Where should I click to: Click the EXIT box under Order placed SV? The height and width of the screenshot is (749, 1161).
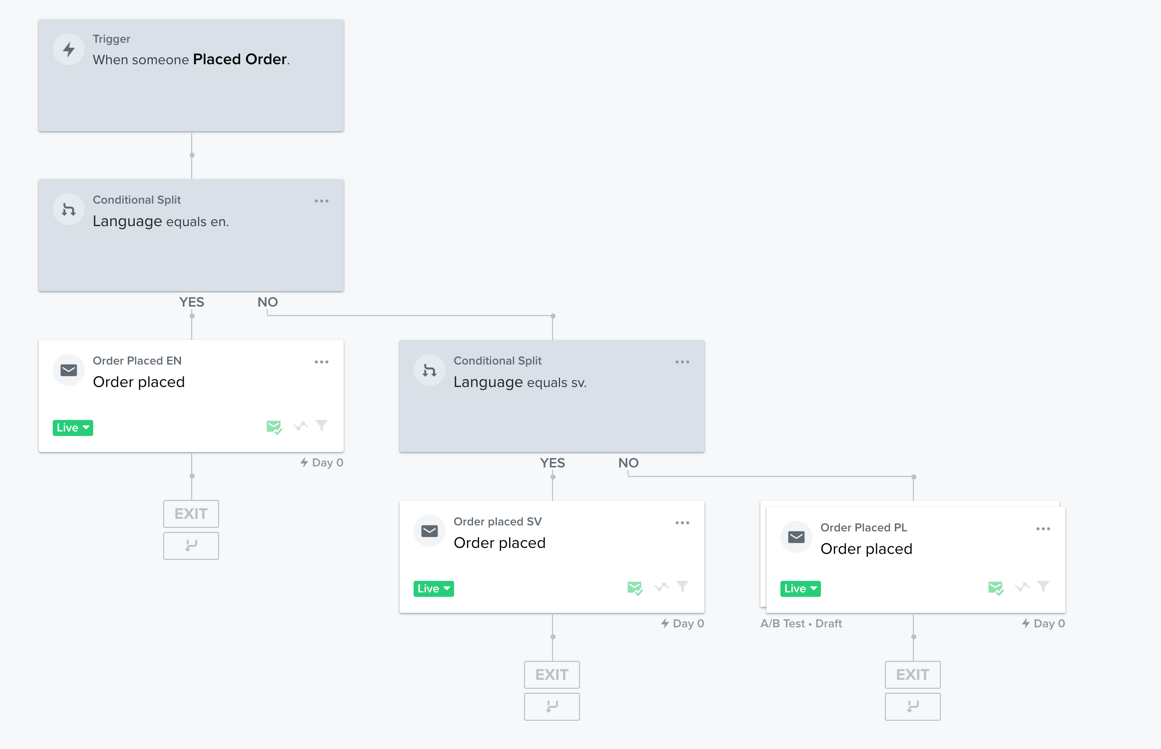coord(551,674)
